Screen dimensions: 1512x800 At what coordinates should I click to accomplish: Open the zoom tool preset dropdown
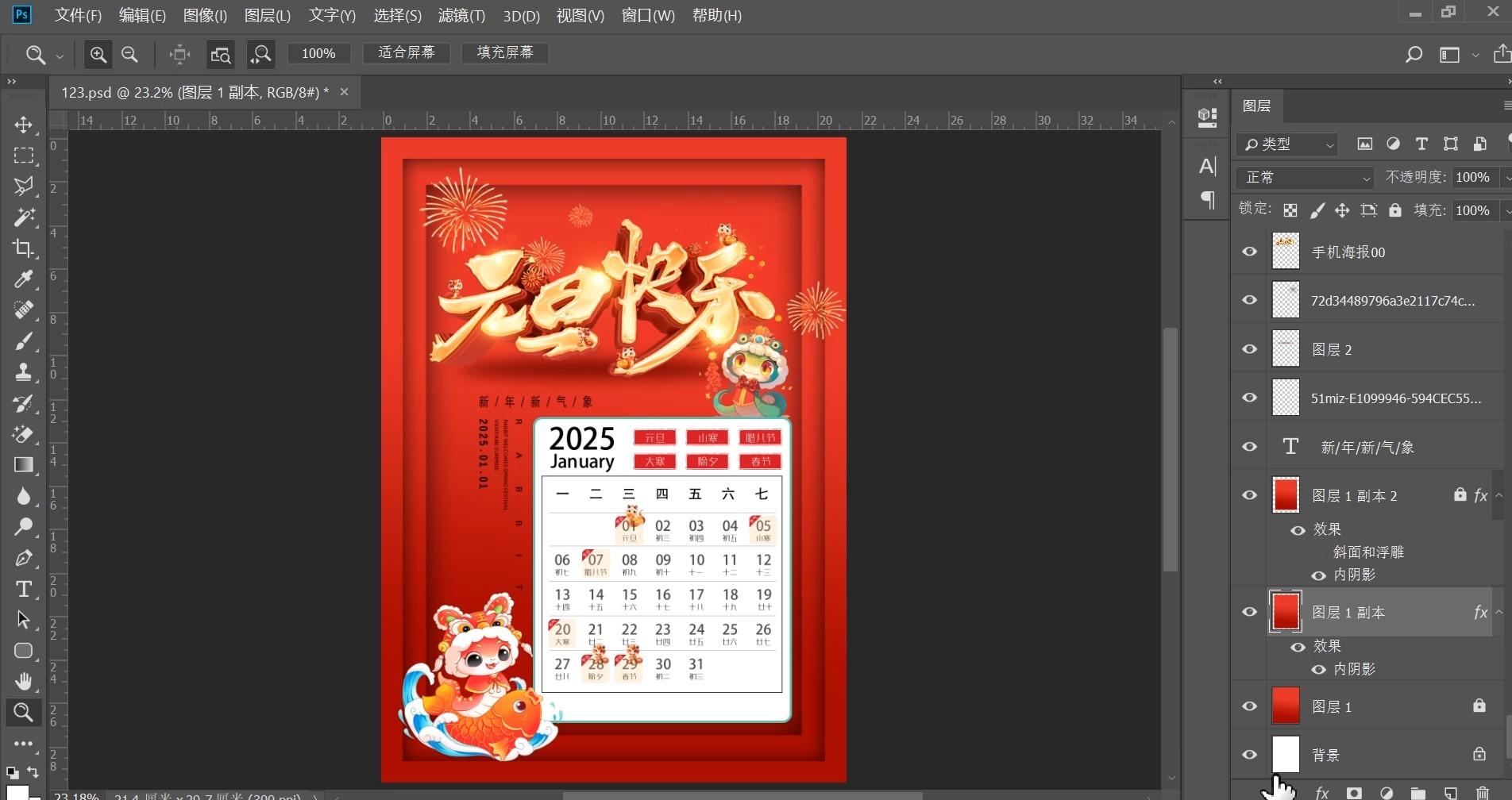coord(60,56)
